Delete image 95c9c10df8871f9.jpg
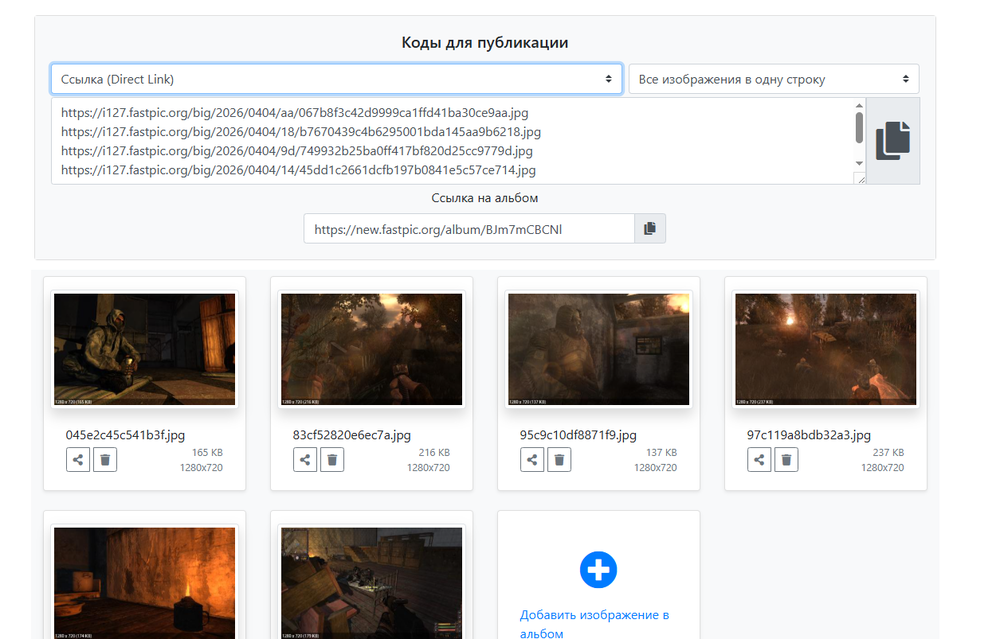 pyautogui.click(x=560, y=459)
